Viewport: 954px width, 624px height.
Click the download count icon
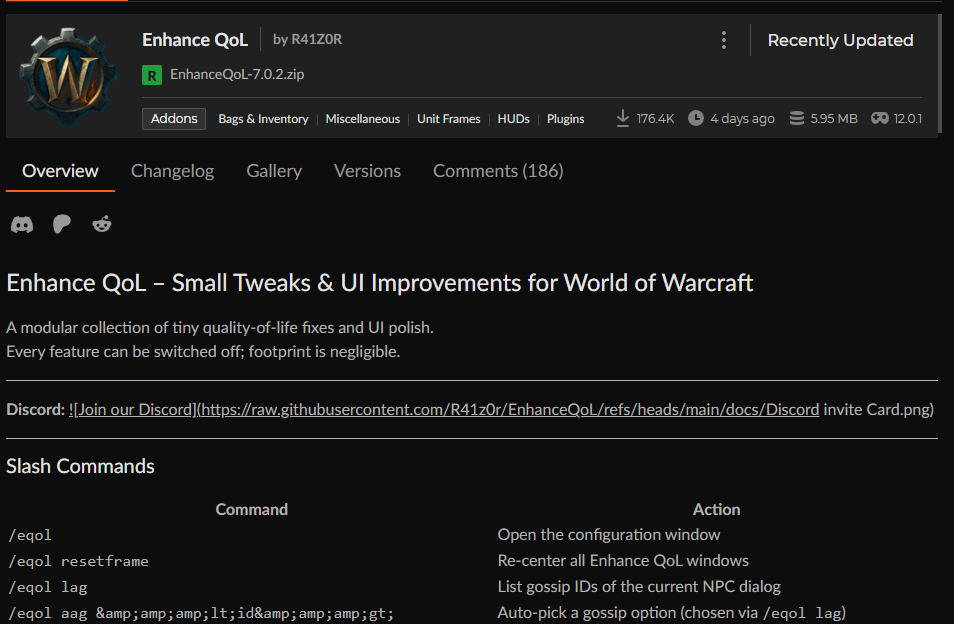coord(622,118)
